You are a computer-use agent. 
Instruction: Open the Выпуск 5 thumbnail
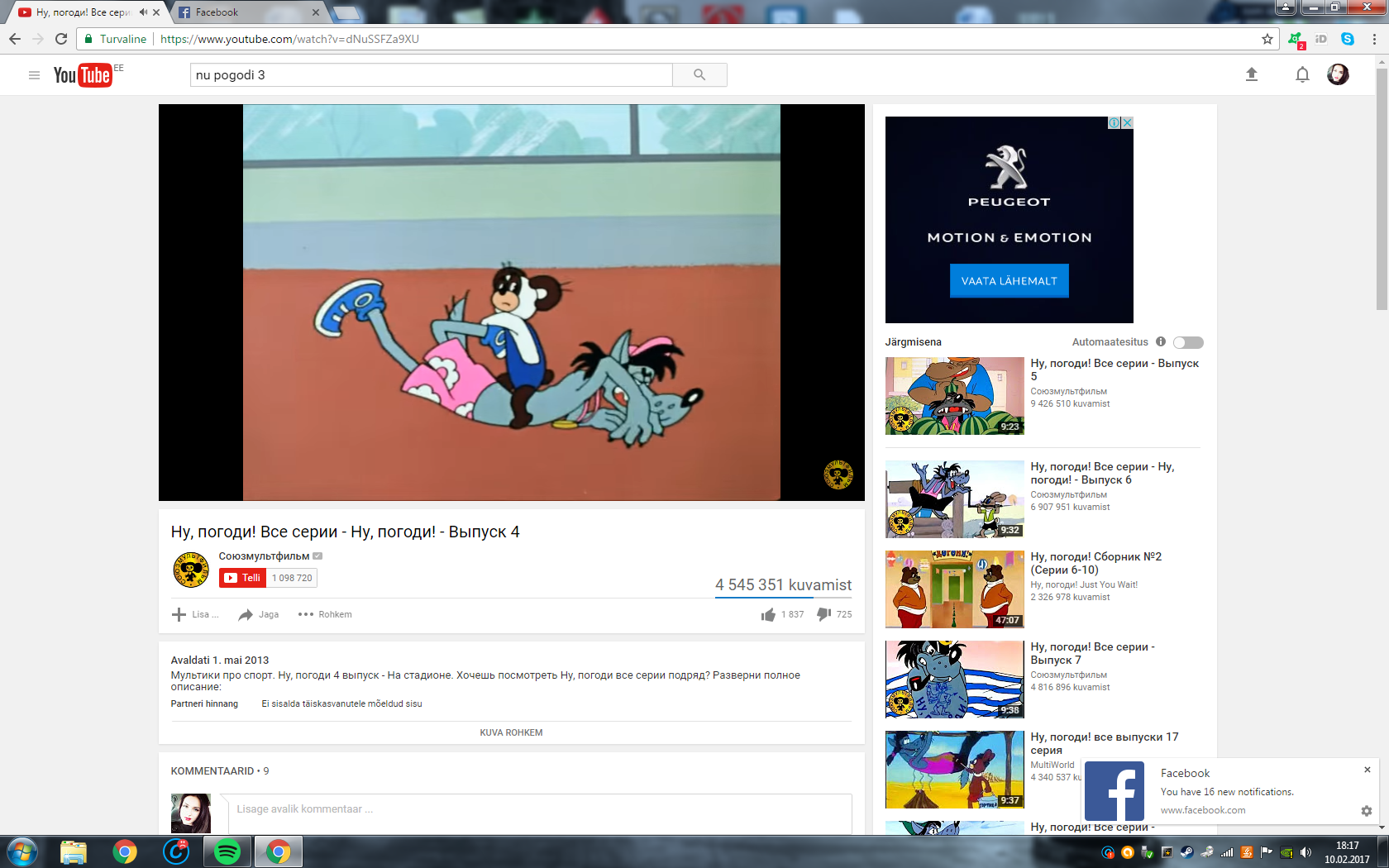(955, 396)
